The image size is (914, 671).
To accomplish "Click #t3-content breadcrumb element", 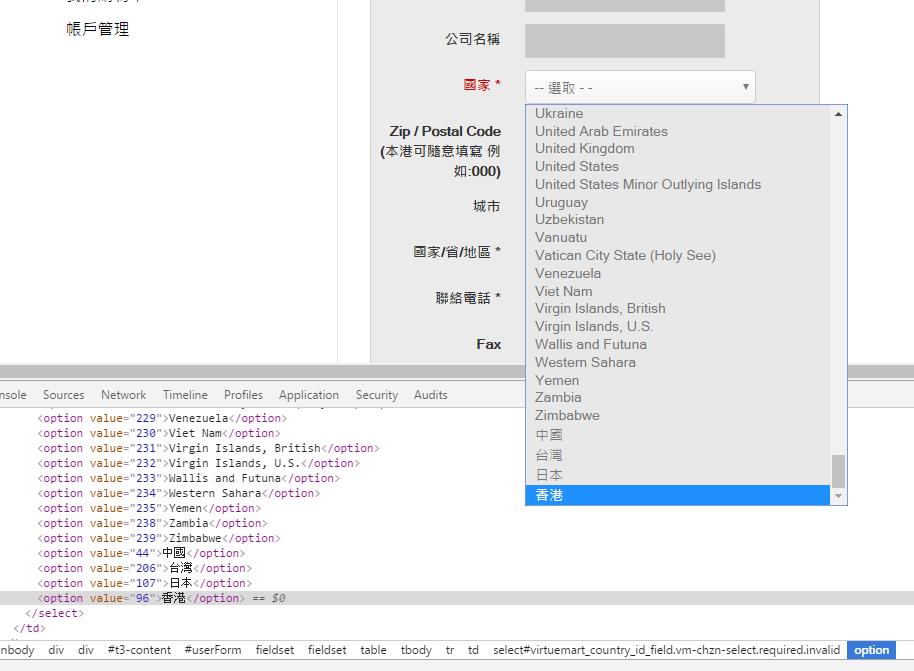I will [x=139, y=650].
